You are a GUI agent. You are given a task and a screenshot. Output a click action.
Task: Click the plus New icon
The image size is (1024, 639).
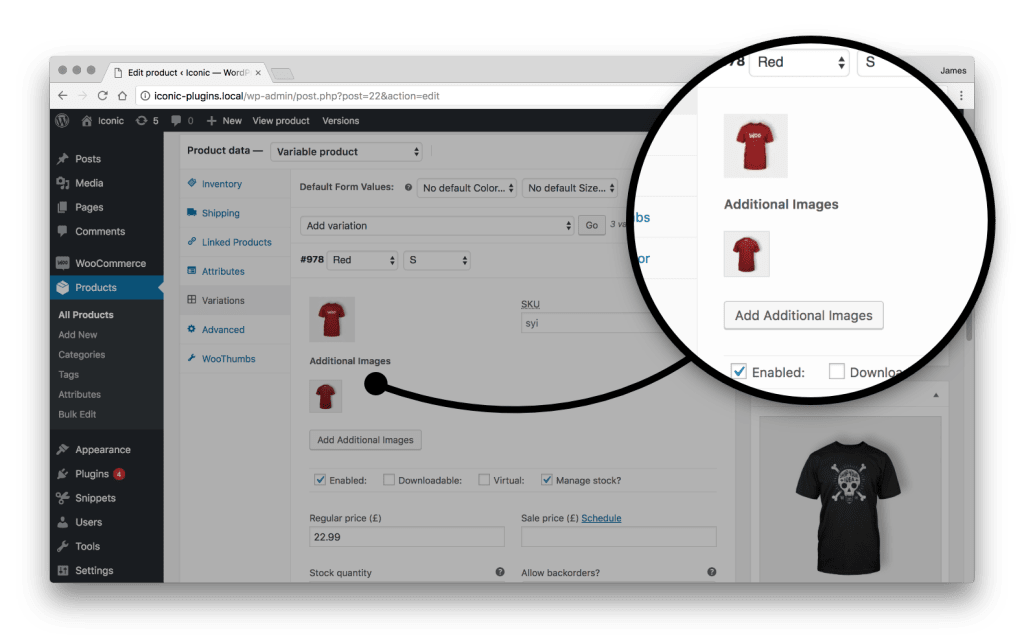[211, 120]
